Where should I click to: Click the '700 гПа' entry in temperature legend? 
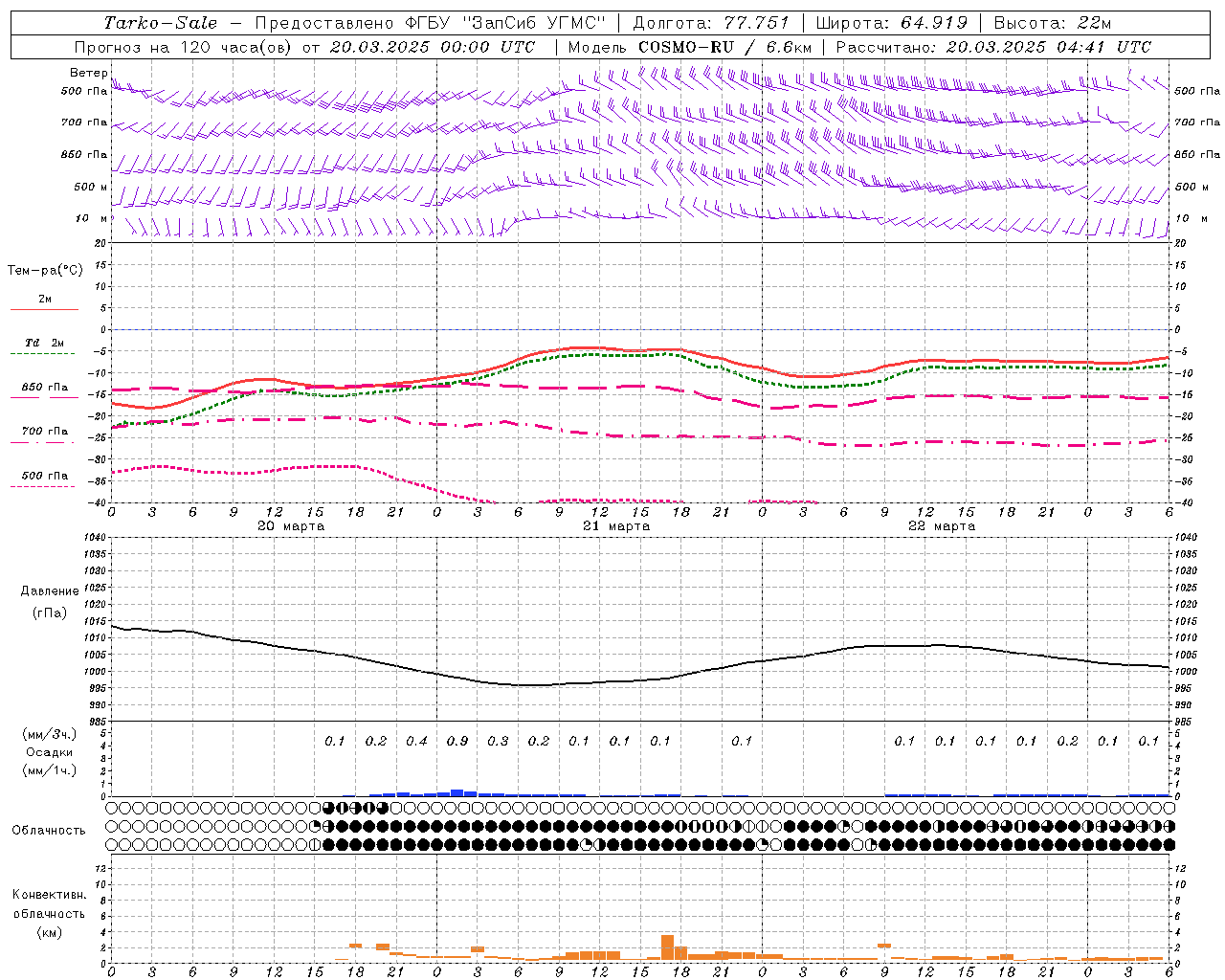45,432
